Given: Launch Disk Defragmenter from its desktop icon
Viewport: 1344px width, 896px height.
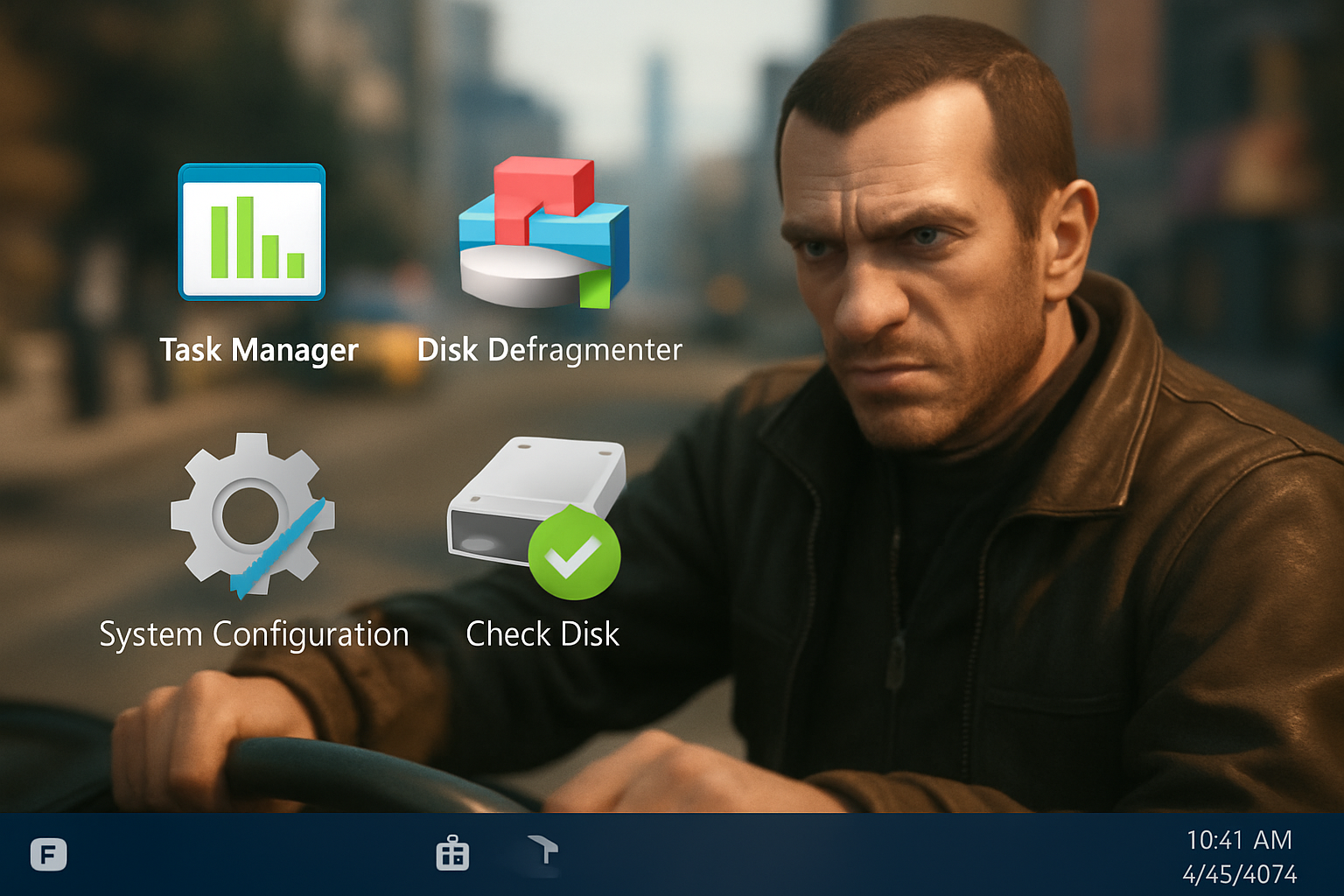Looking at the screenshot, I should point(544,234).
